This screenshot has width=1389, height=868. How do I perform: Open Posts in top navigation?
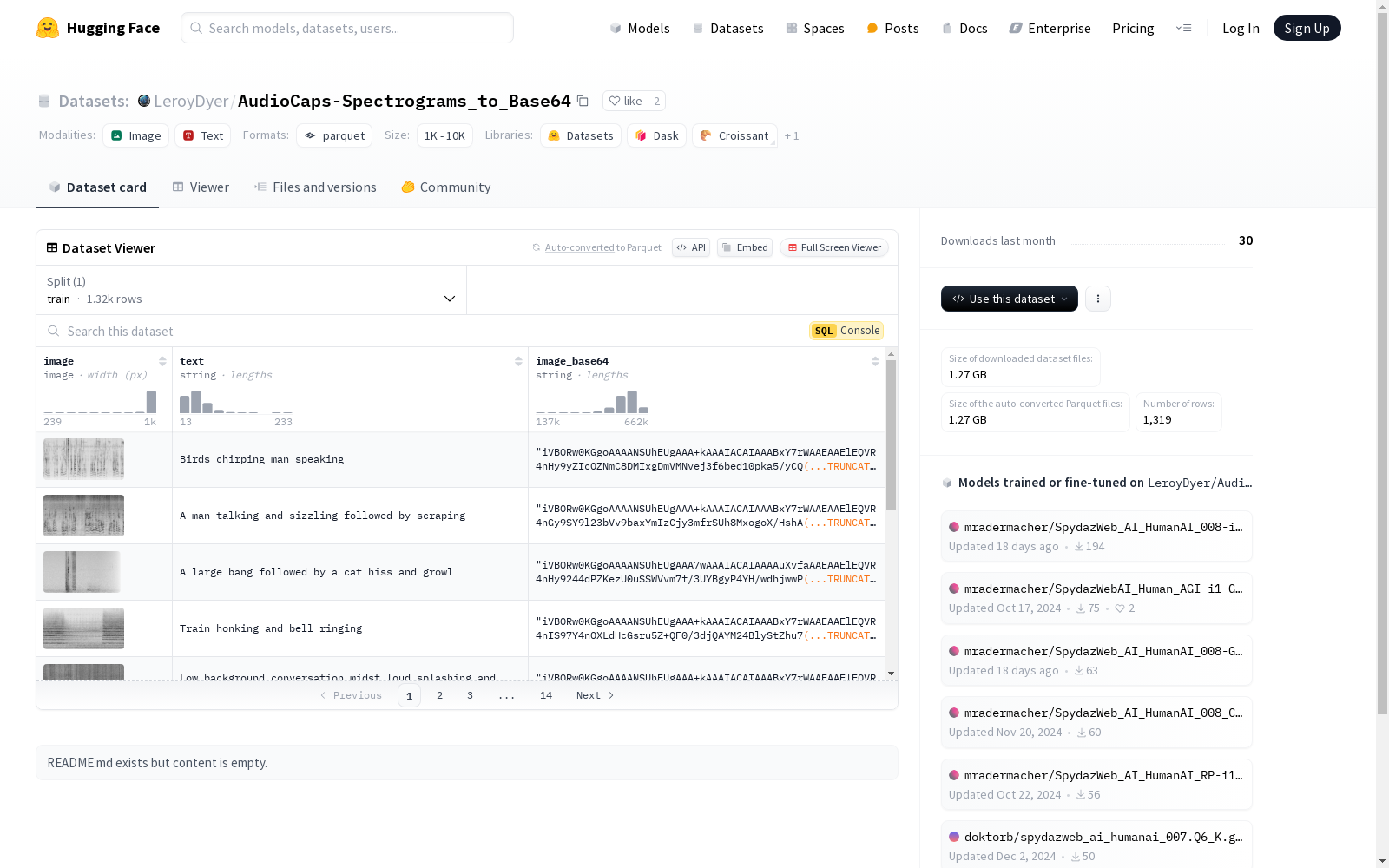(x=892, y=28)
